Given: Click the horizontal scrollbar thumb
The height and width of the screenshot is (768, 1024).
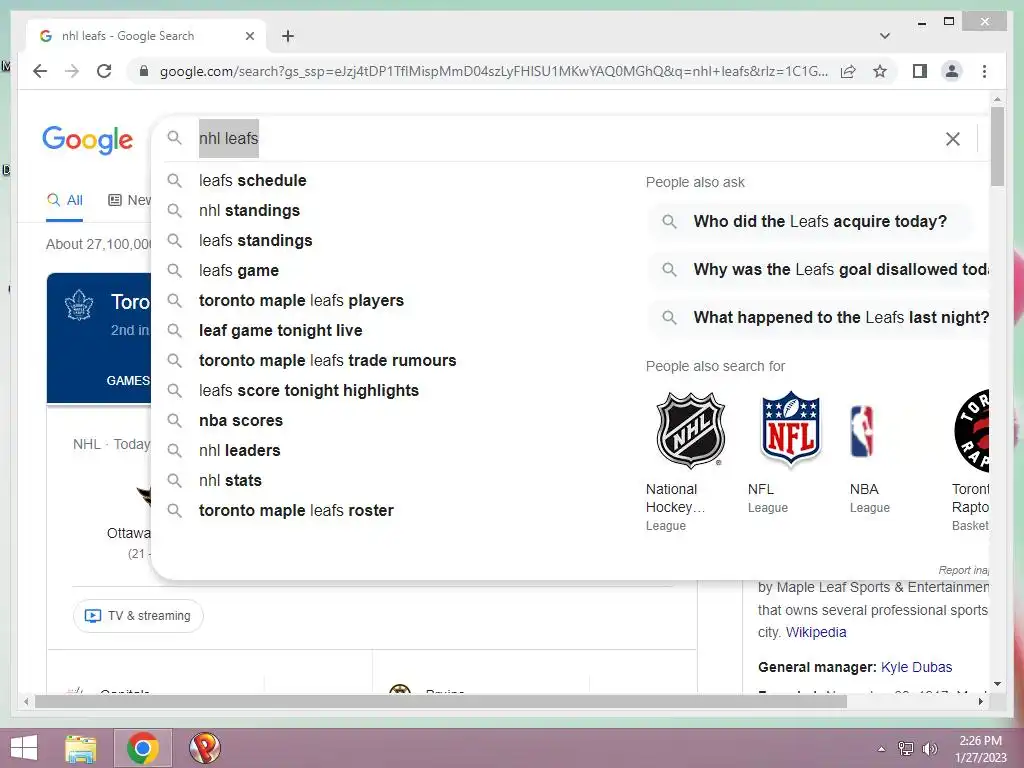Looking at the screenshot, I should 441,701.
